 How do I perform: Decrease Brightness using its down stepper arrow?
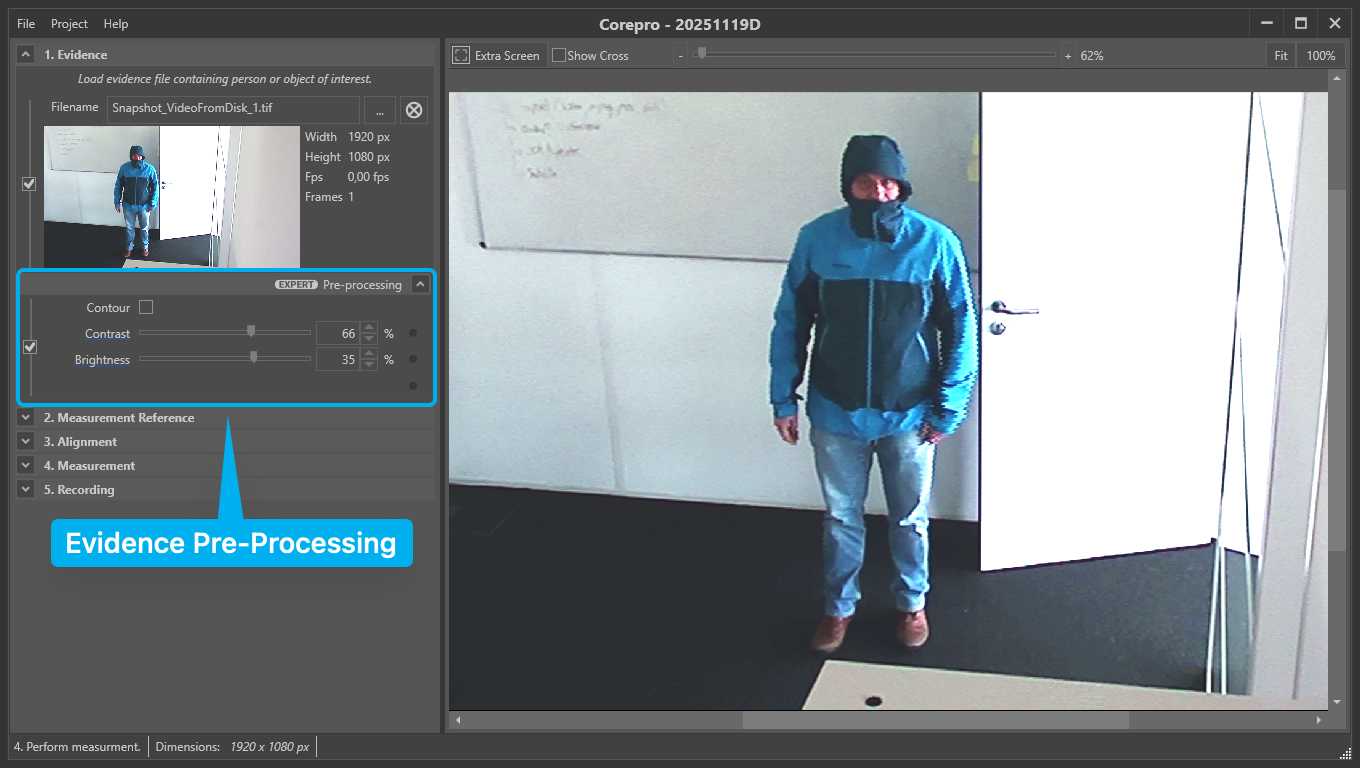(369, 364)
